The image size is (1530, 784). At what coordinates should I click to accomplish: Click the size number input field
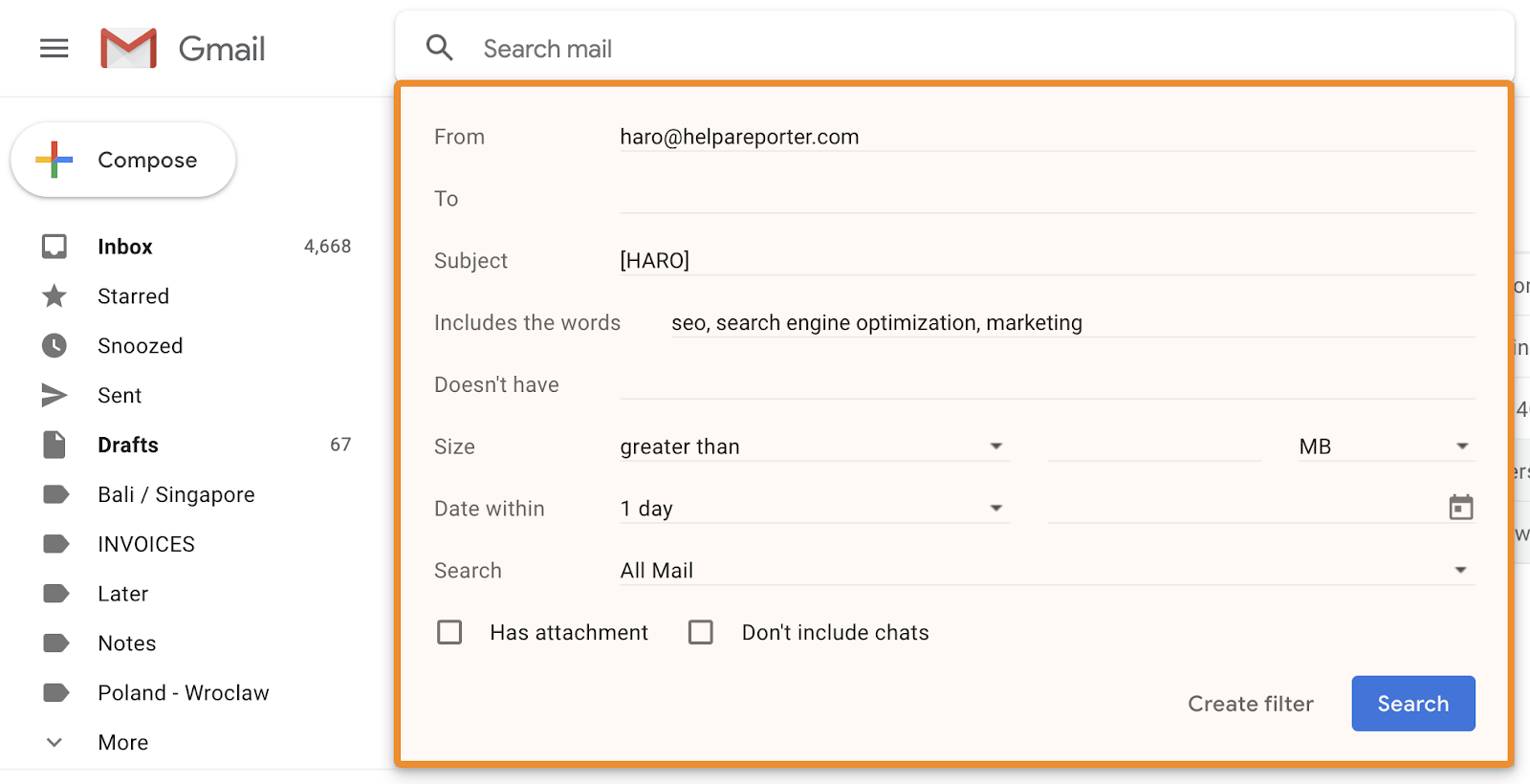point(1154,446)
